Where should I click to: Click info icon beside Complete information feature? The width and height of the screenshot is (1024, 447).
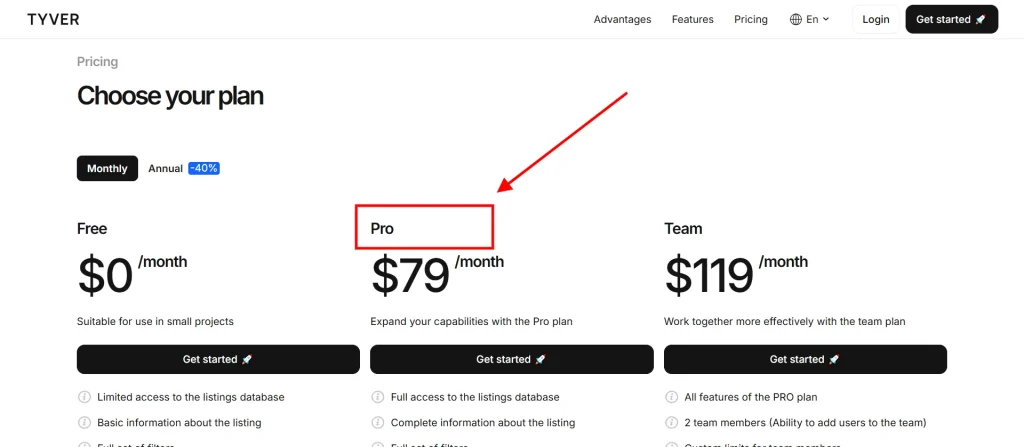coord(377,423)
